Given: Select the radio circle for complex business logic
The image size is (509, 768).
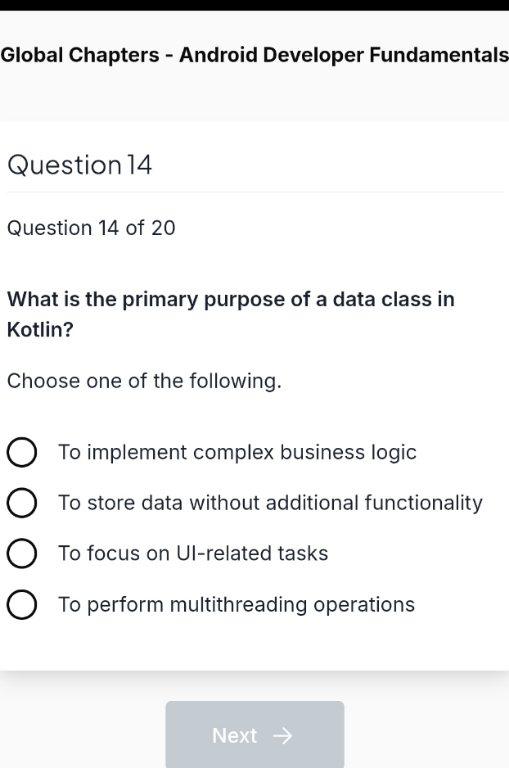Looking at the screenshot, I should click(22, 452).
